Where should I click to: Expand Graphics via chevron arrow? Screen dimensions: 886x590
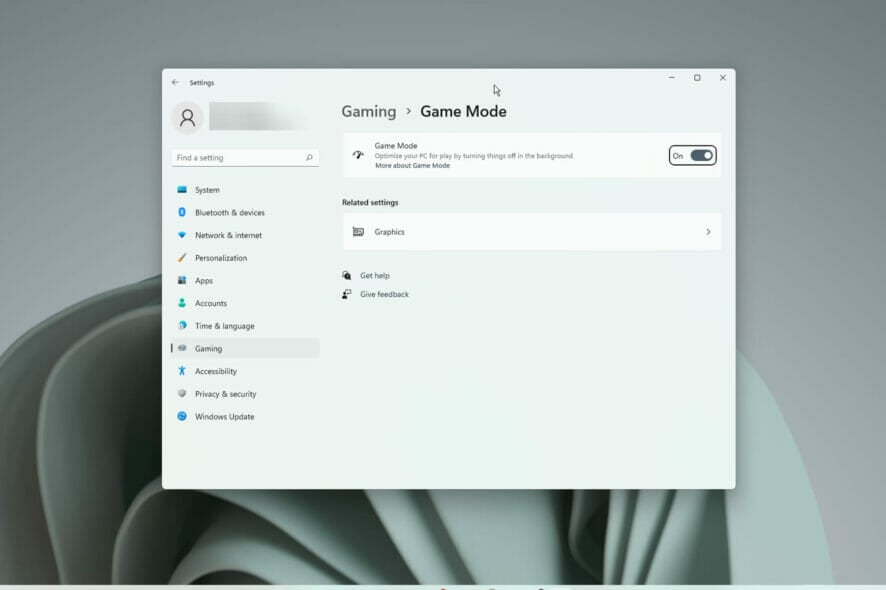(x=708, y=232)
